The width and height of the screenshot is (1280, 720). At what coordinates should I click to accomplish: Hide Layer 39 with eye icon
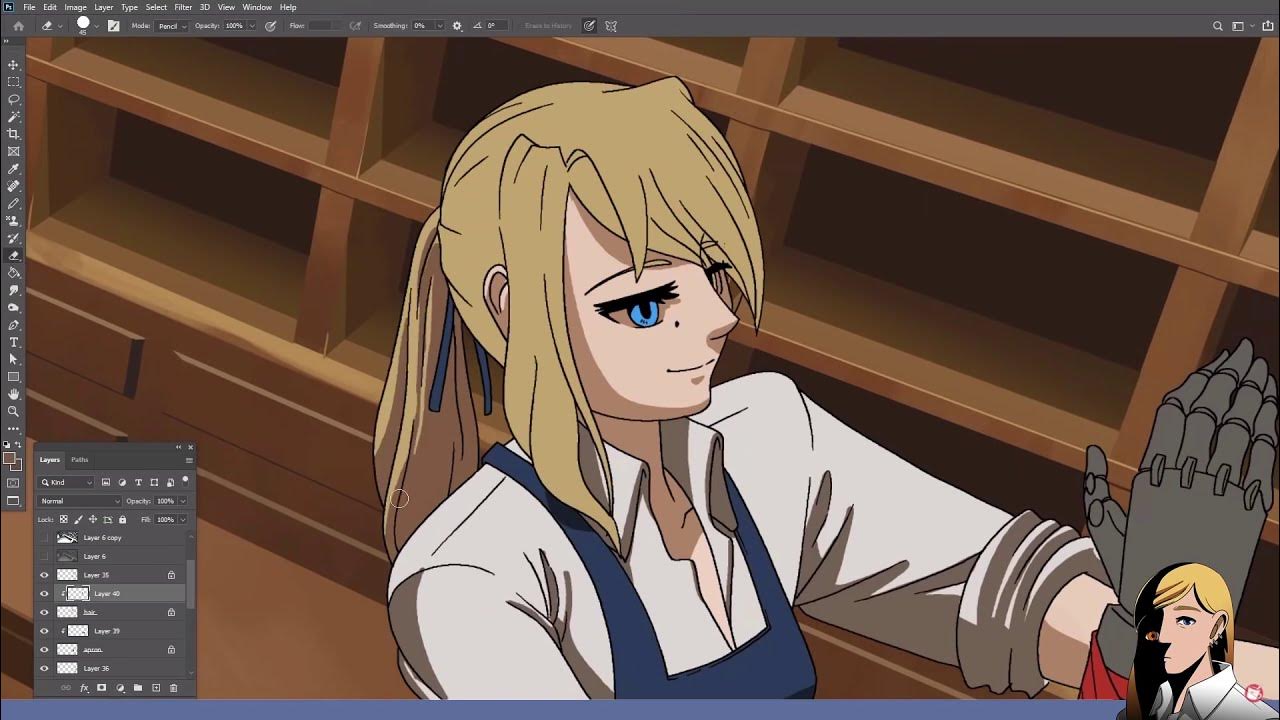click(x=44, y=631)
